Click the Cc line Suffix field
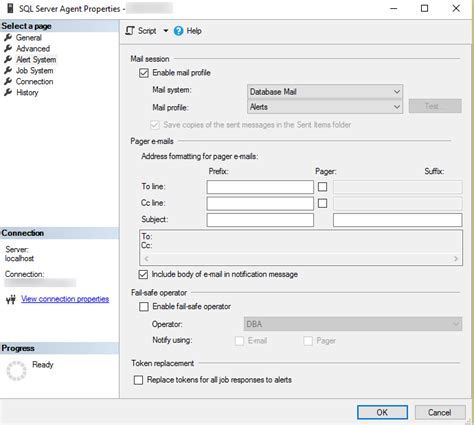The width and height of the screenshot is (474, 425). pyautogui.click(x=397, y=203)
